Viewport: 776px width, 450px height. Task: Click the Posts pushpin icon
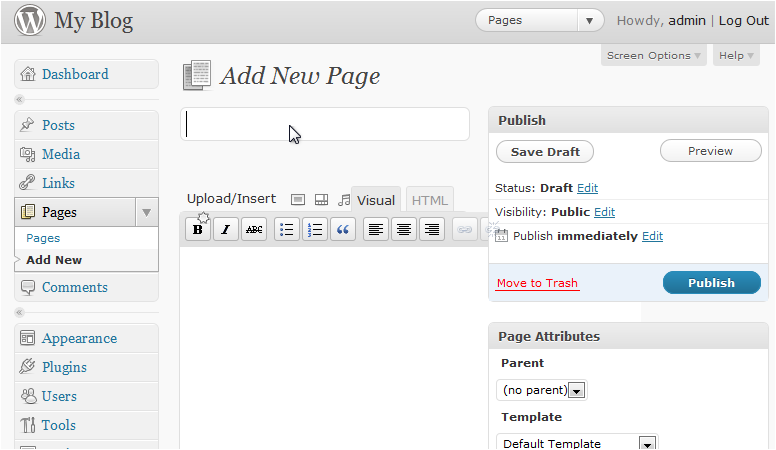tap(27, 125)
